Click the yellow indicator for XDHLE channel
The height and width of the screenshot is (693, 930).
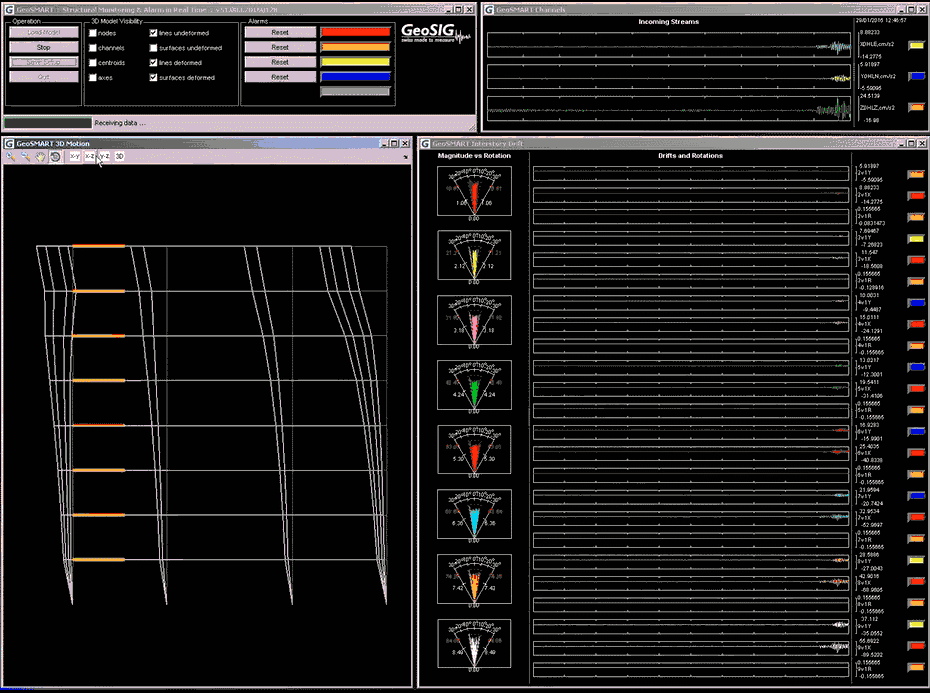(x=915, y=45)
